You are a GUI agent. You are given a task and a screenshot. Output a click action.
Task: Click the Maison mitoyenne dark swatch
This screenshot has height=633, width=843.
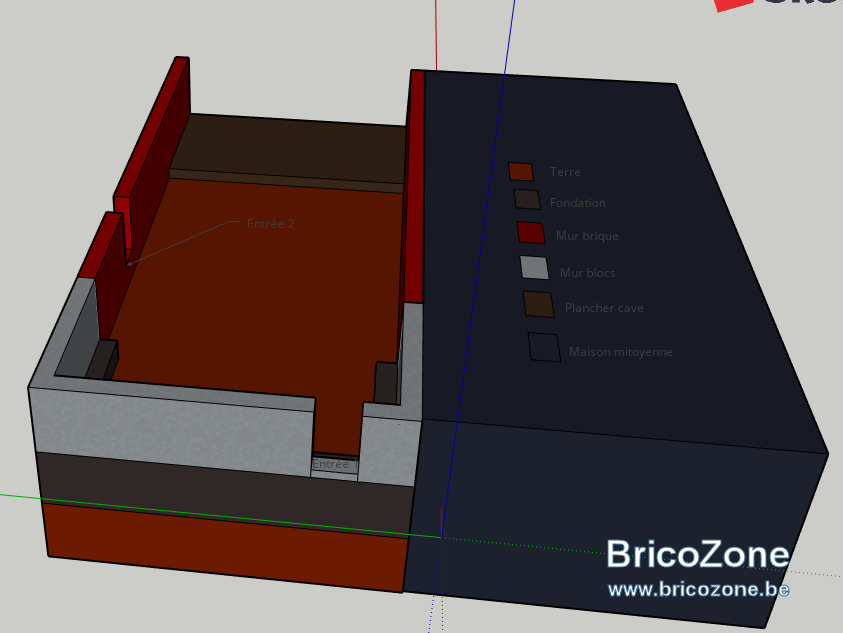click(x=544, y=347)
